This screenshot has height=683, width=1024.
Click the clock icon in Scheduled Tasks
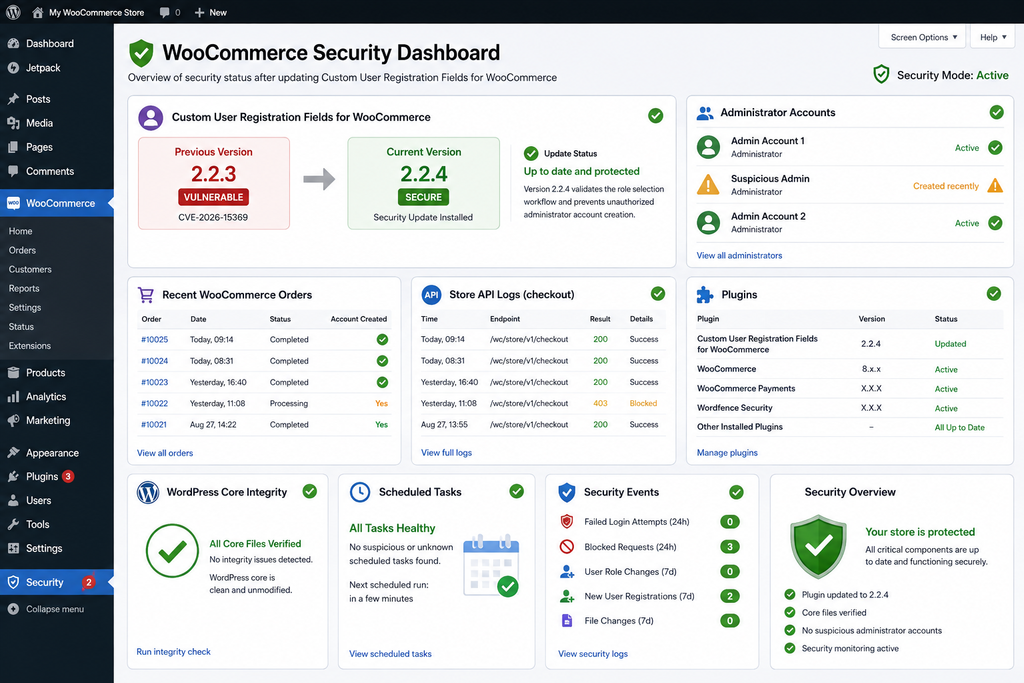click(x=360, y=492)
